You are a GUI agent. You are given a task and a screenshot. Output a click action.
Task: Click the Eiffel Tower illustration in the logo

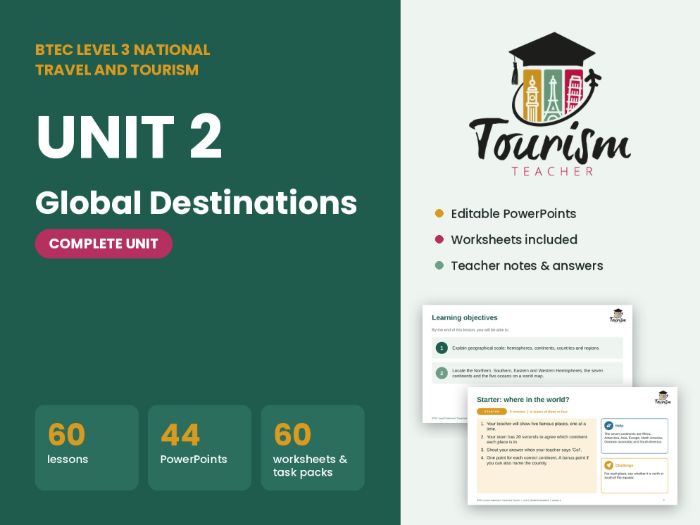click(553, 99)
